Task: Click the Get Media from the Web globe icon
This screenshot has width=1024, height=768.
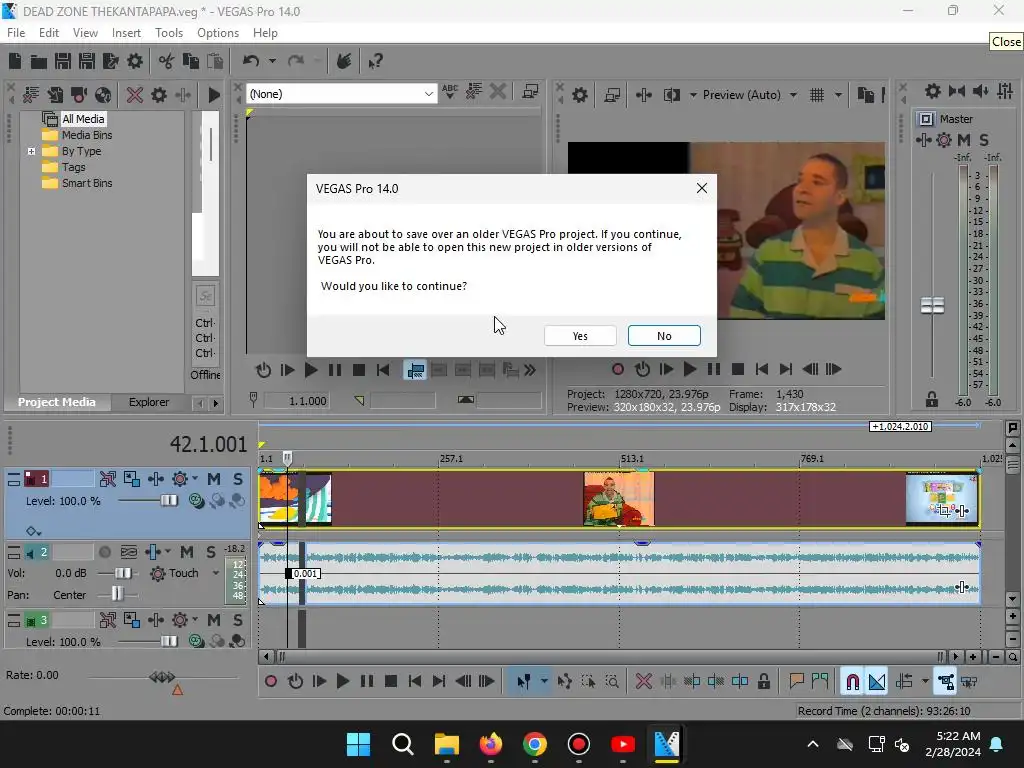Action: [103, 95]
